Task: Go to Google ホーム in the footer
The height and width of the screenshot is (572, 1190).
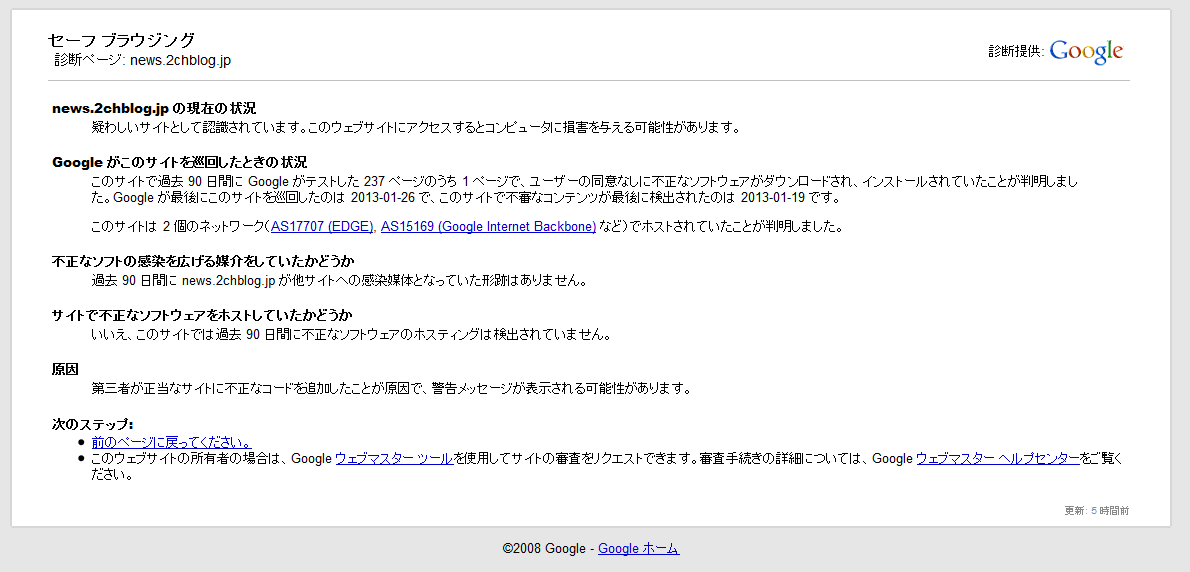Action: coord(638,548)
